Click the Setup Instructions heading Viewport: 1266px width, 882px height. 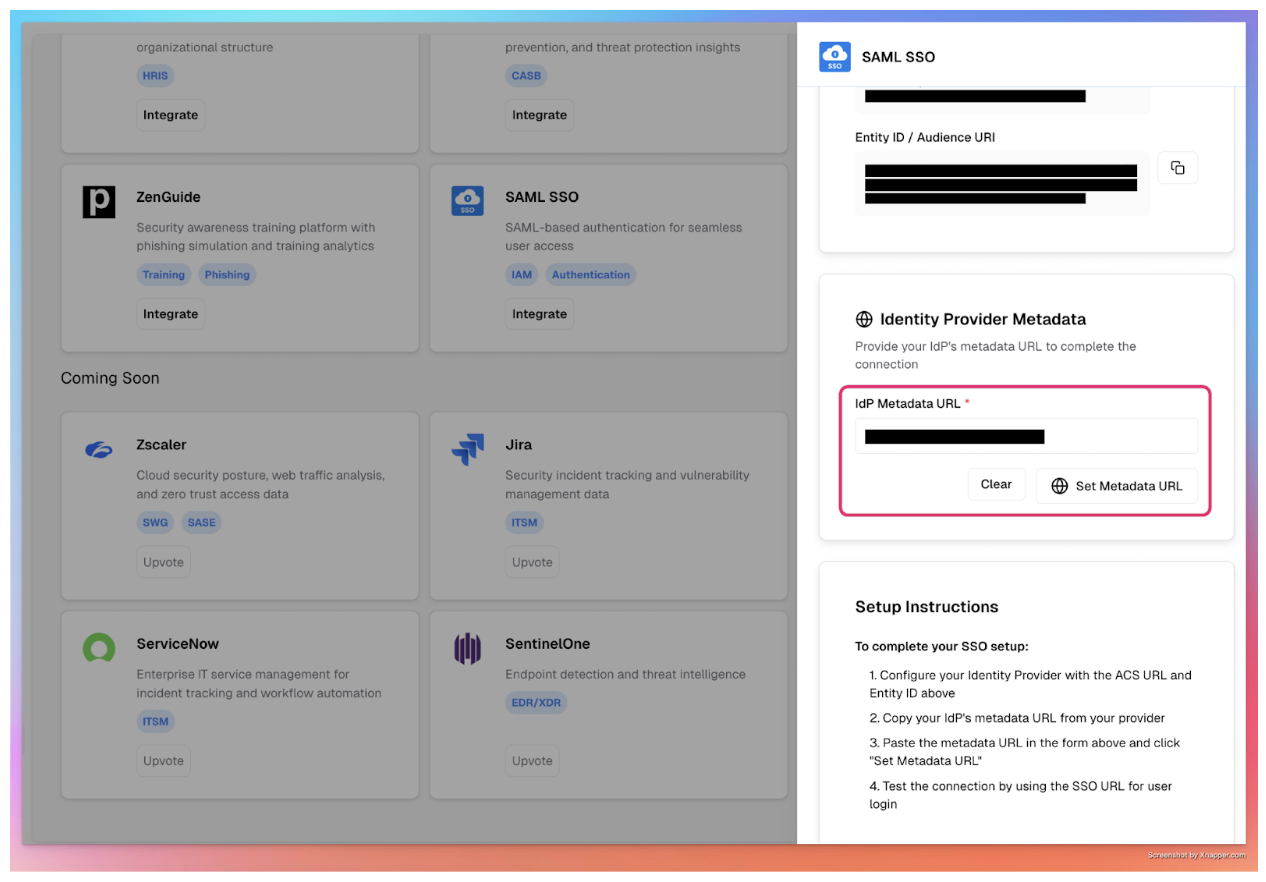pyautogui.click(x=927, y=607)
